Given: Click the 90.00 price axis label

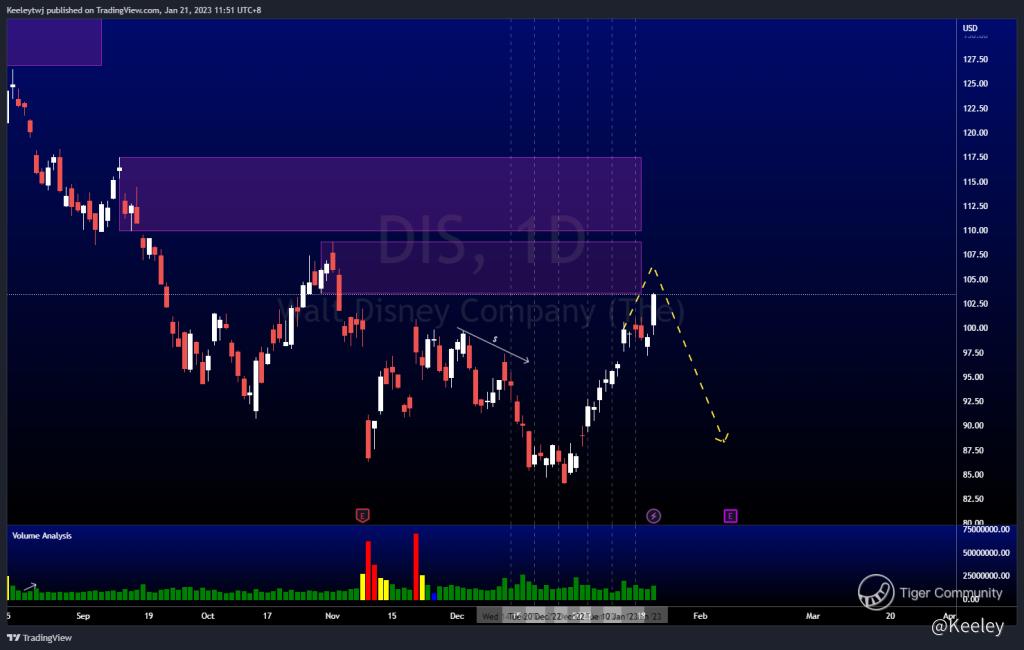Looking at the screenshot, I should (973, 425).
